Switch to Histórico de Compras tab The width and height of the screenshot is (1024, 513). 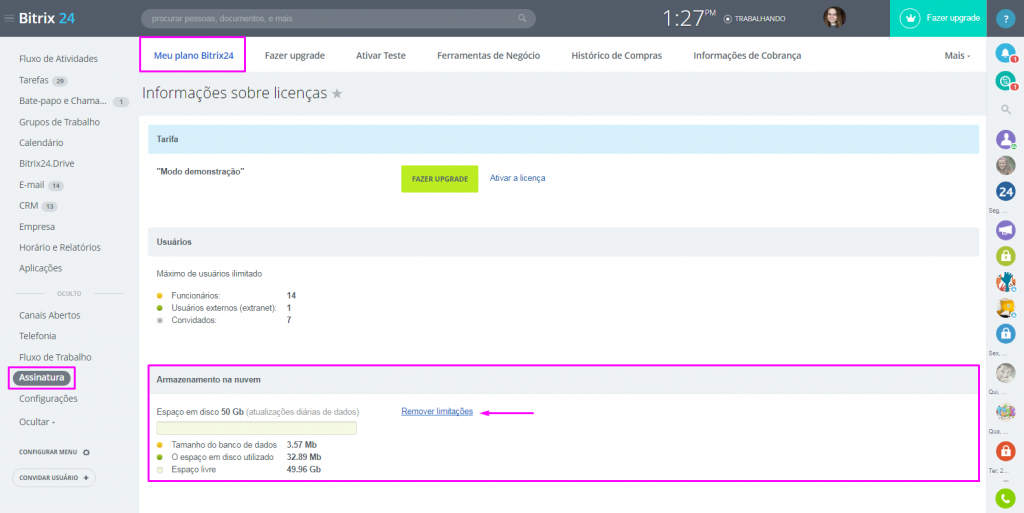616,55
